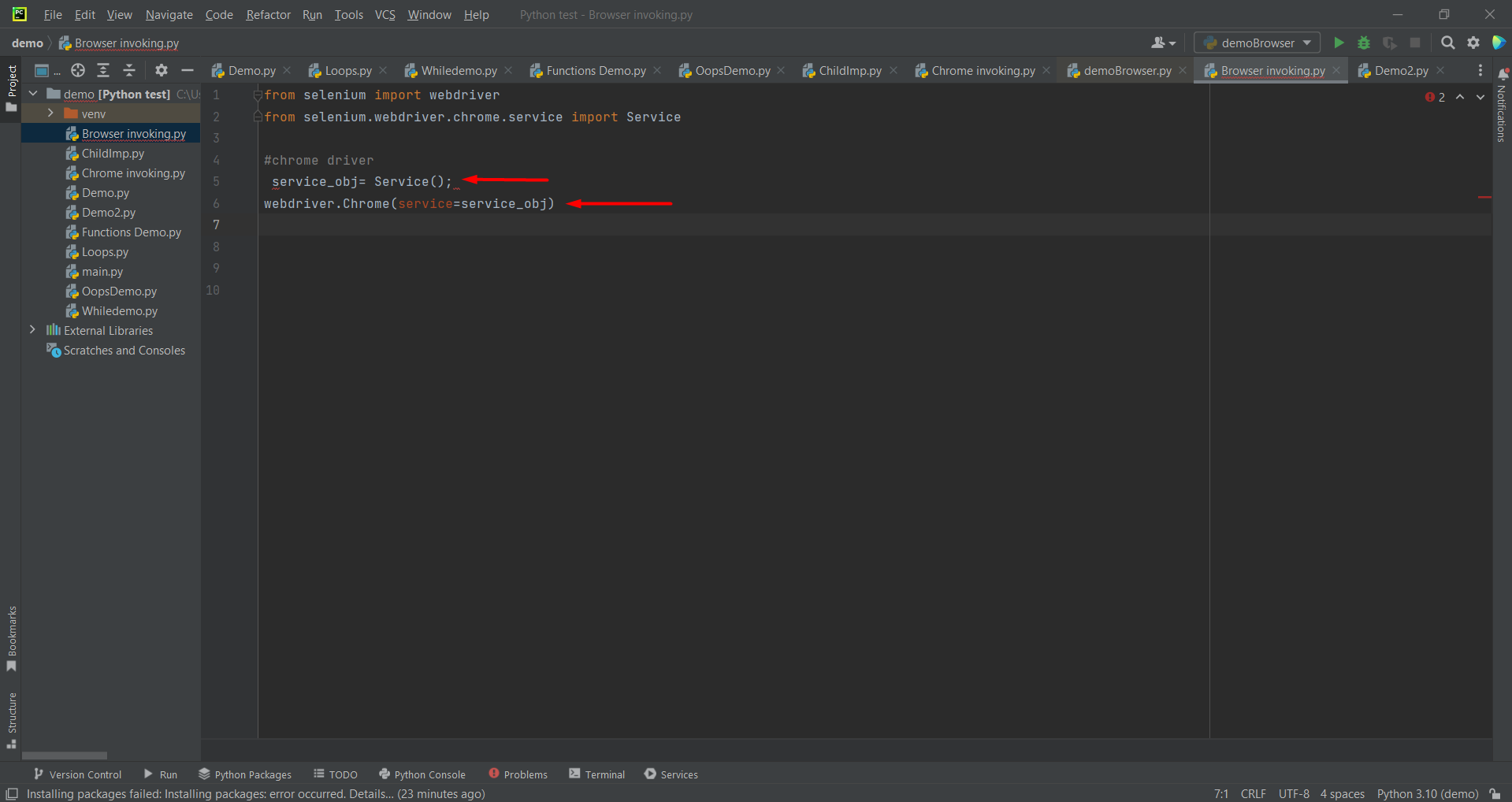The height and width of the screenshot is (802, 1512).
Task: Change indentation 4 spaces setting
Action: click(1342, 793)
